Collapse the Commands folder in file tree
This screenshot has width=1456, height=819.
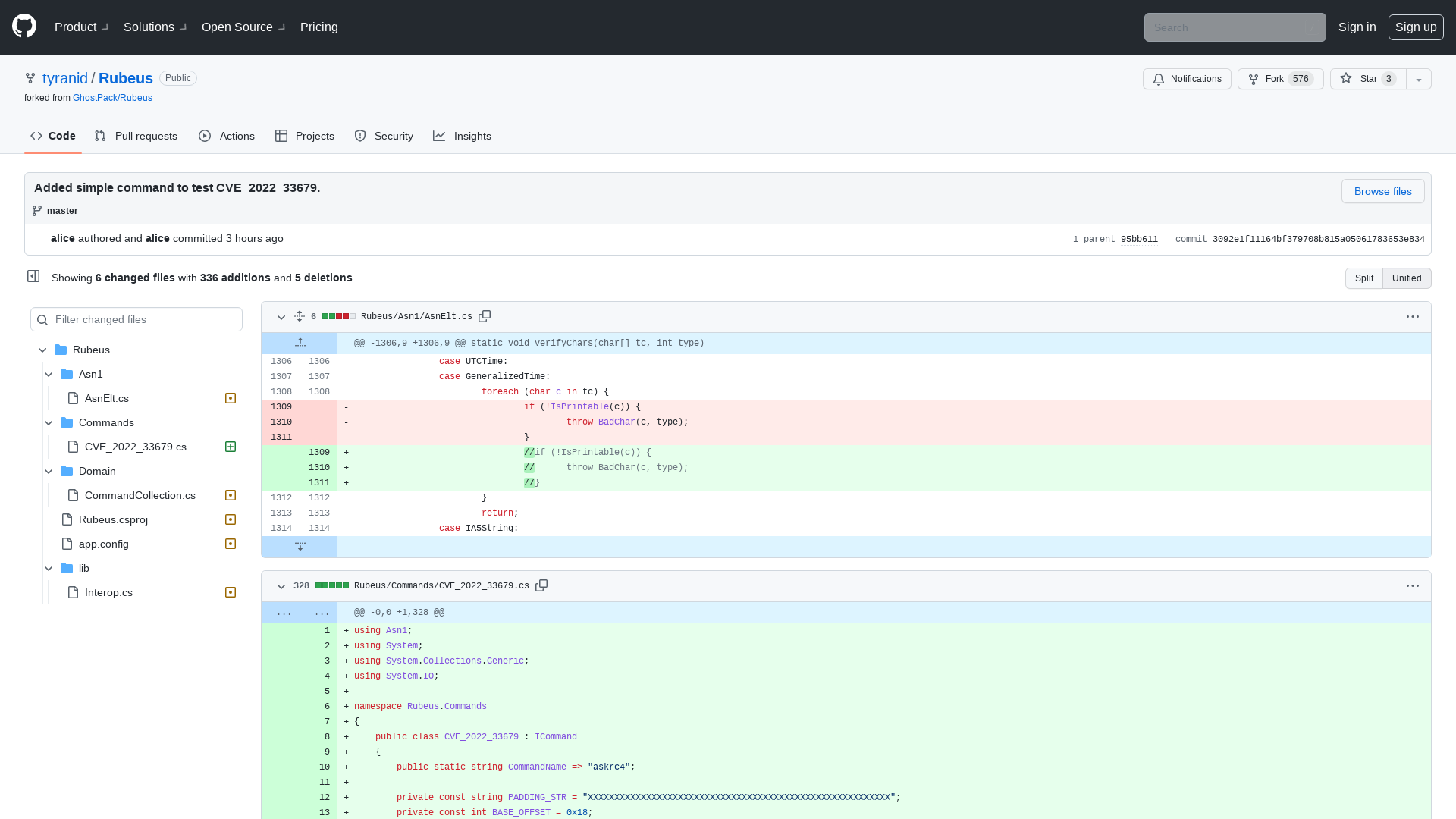pyautogui.click(x=49, y=422)
